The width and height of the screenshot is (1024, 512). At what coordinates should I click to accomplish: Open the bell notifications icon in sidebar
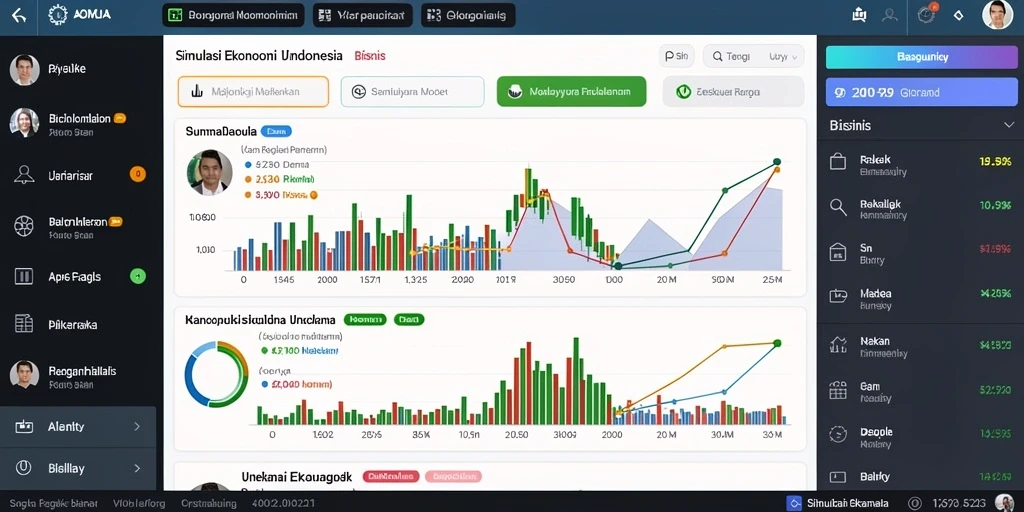point(24,174)
